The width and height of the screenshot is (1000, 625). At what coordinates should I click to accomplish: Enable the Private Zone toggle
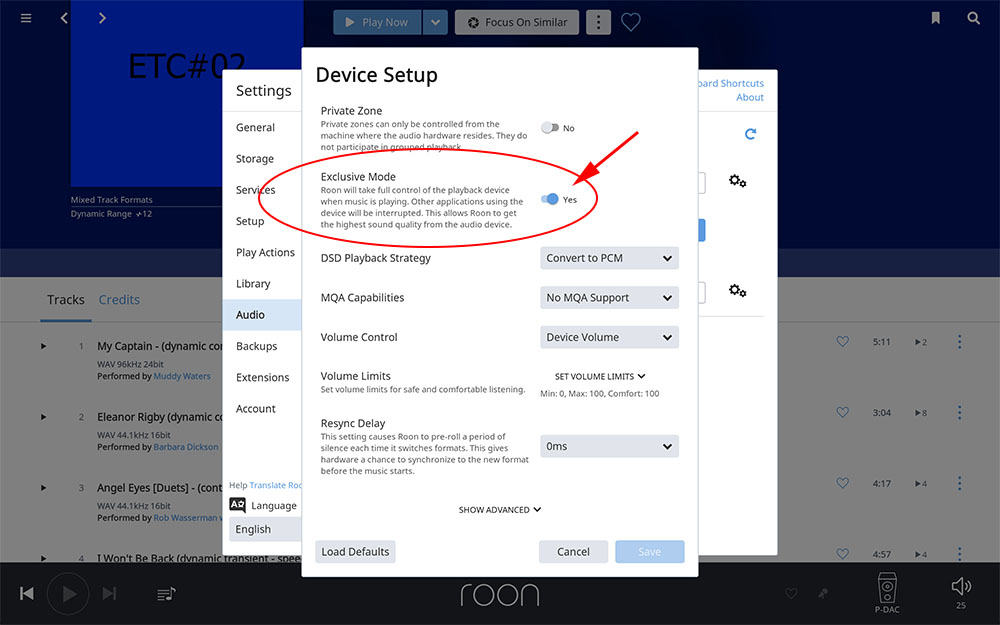549,128
